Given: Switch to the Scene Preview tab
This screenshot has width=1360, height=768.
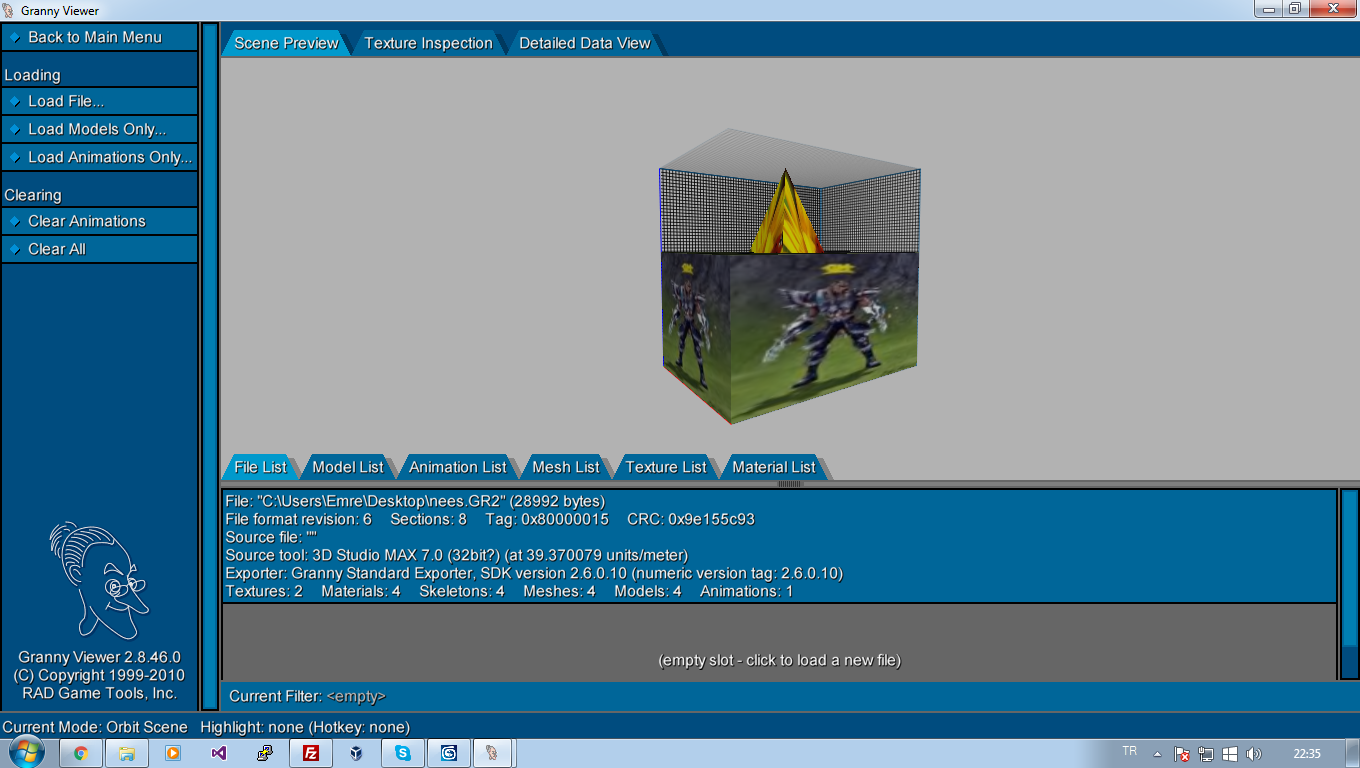Looking at the screenshot, I should tap(286, 43).
